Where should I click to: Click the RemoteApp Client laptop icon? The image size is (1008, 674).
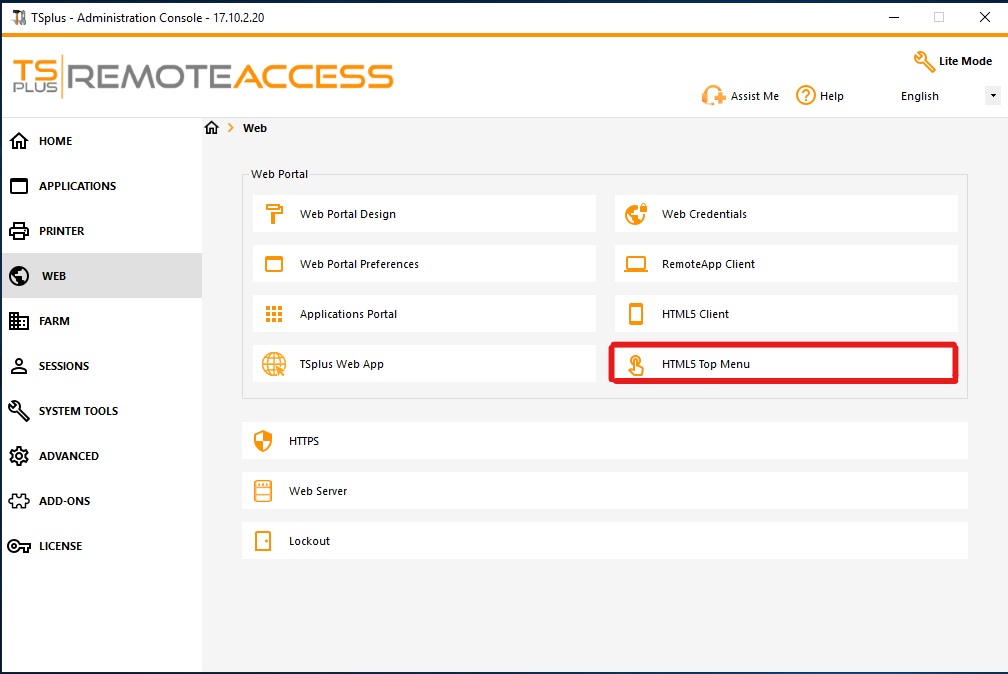(636, 264)
